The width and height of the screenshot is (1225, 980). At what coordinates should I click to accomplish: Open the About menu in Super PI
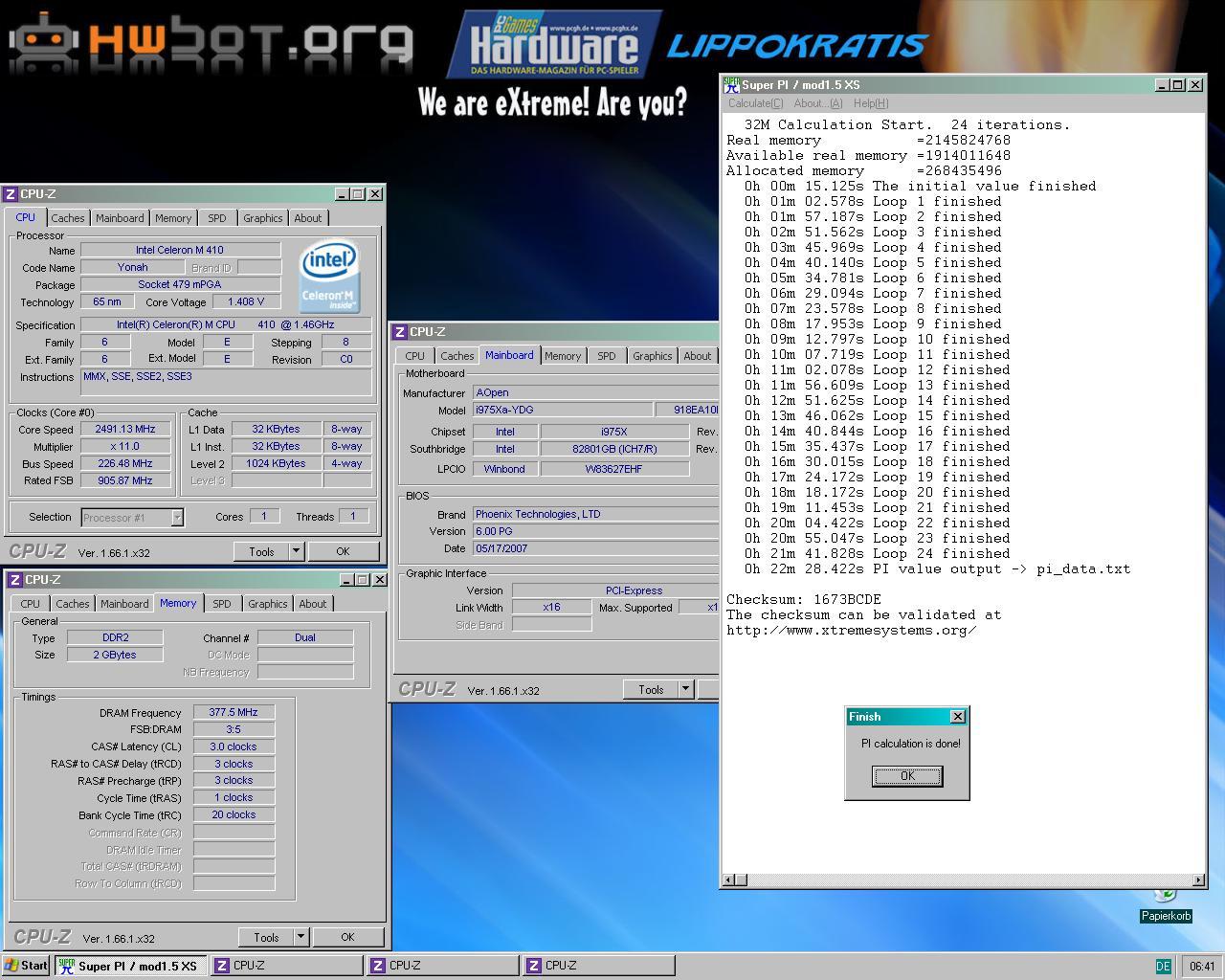pyautogui.click(x=818, y=103)
